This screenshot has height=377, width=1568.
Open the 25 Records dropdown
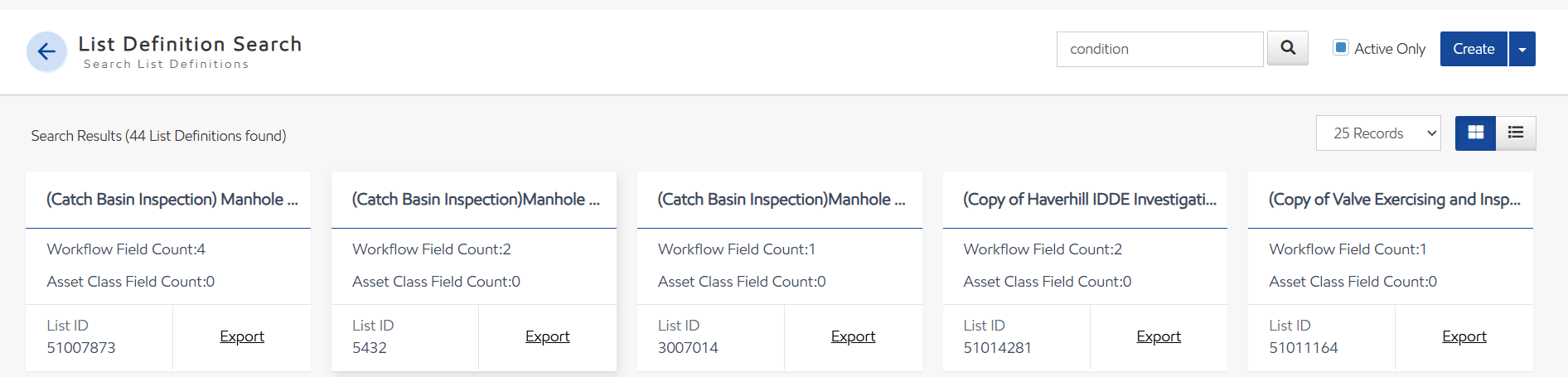point(1378,133)
